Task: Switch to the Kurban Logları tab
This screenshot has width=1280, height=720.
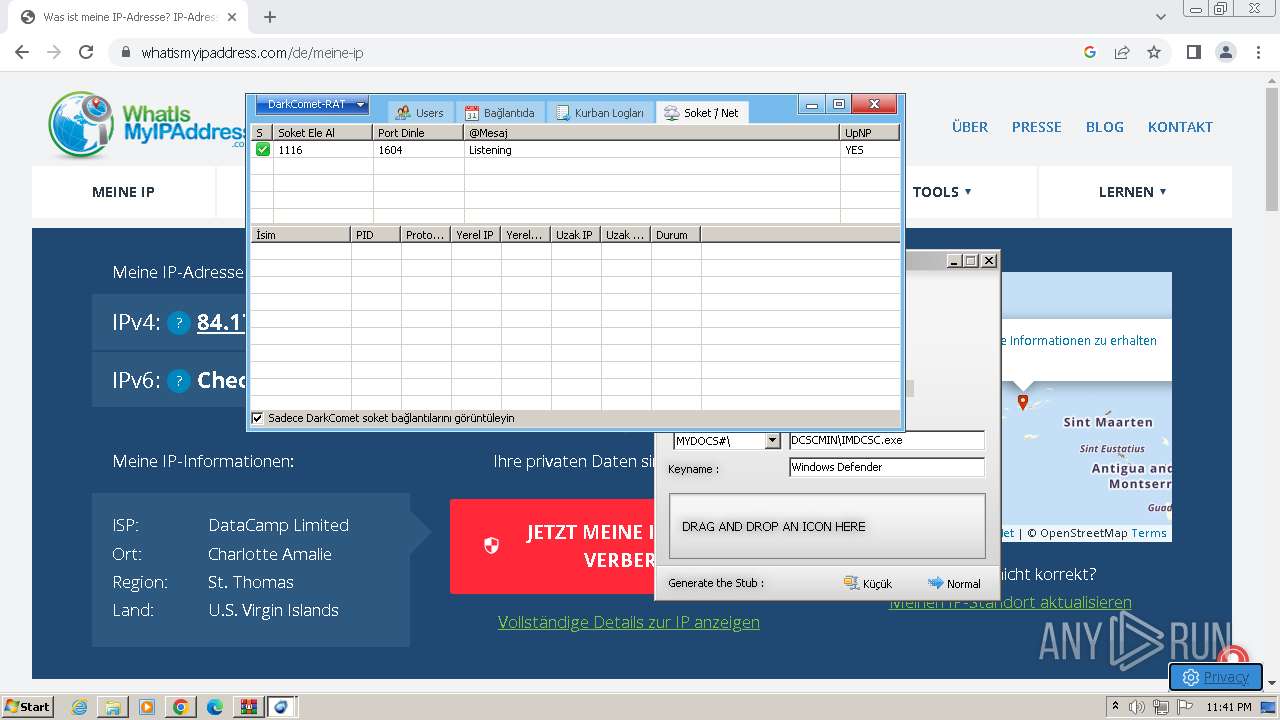Action: (x=601, y=113)
